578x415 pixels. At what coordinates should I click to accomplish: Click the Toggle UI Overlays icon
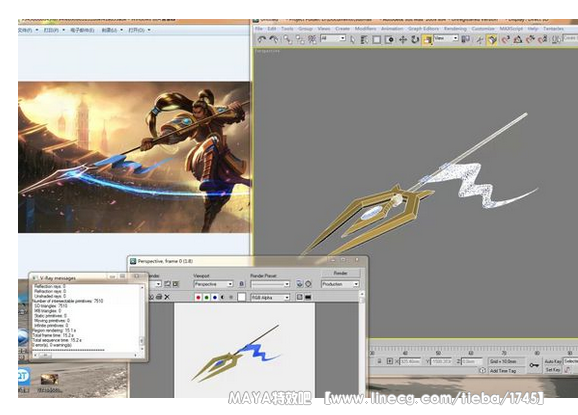[x=300, y=297]
